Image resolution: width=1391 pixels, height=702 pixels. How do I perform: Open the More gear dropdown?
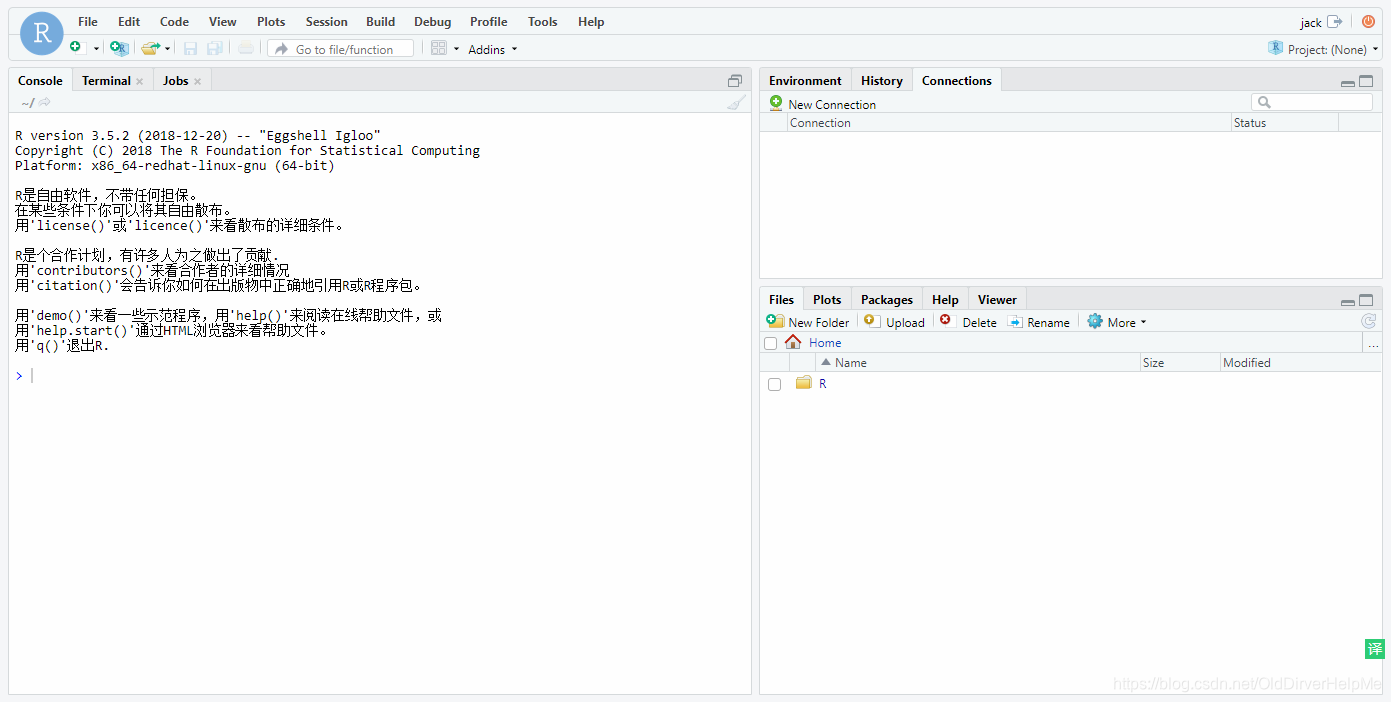1117,322
